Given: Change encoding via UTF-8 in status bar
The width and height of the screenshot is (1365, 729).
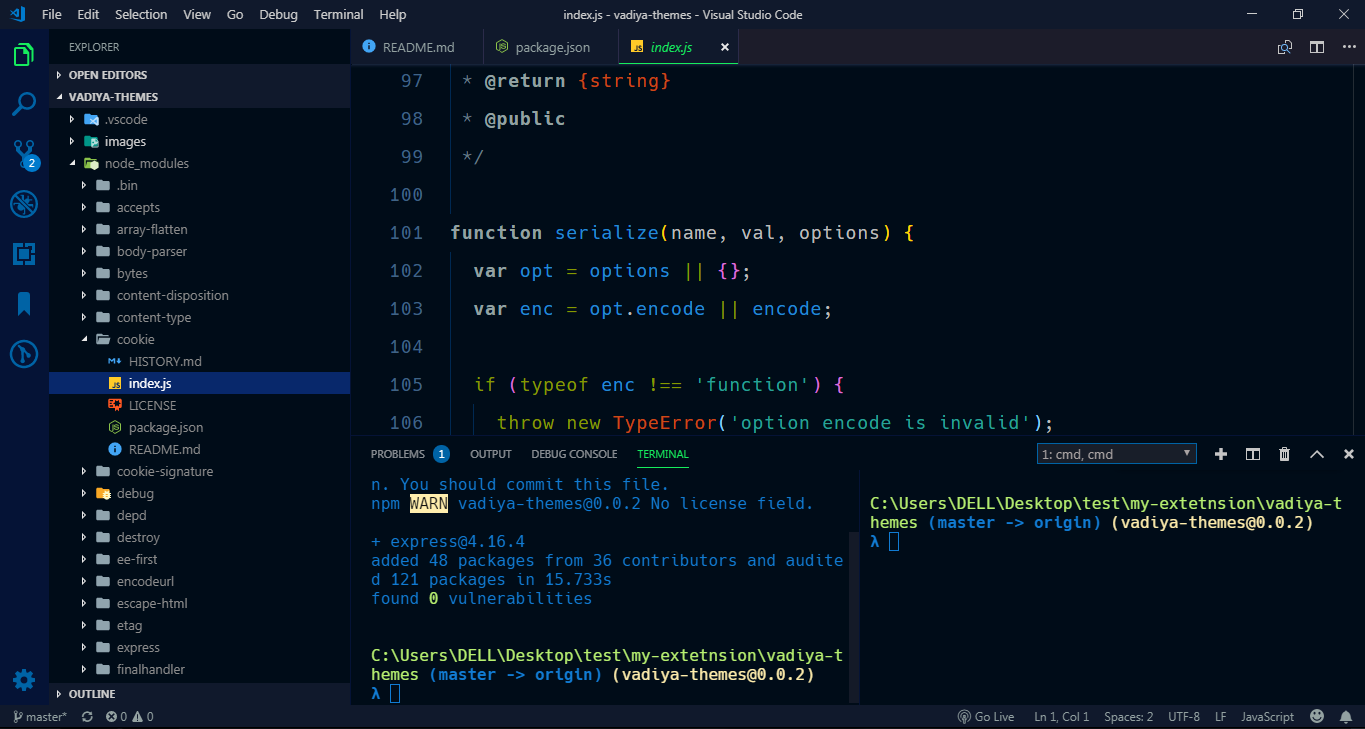Looking at the screenshot, I should pos(1184,717).
